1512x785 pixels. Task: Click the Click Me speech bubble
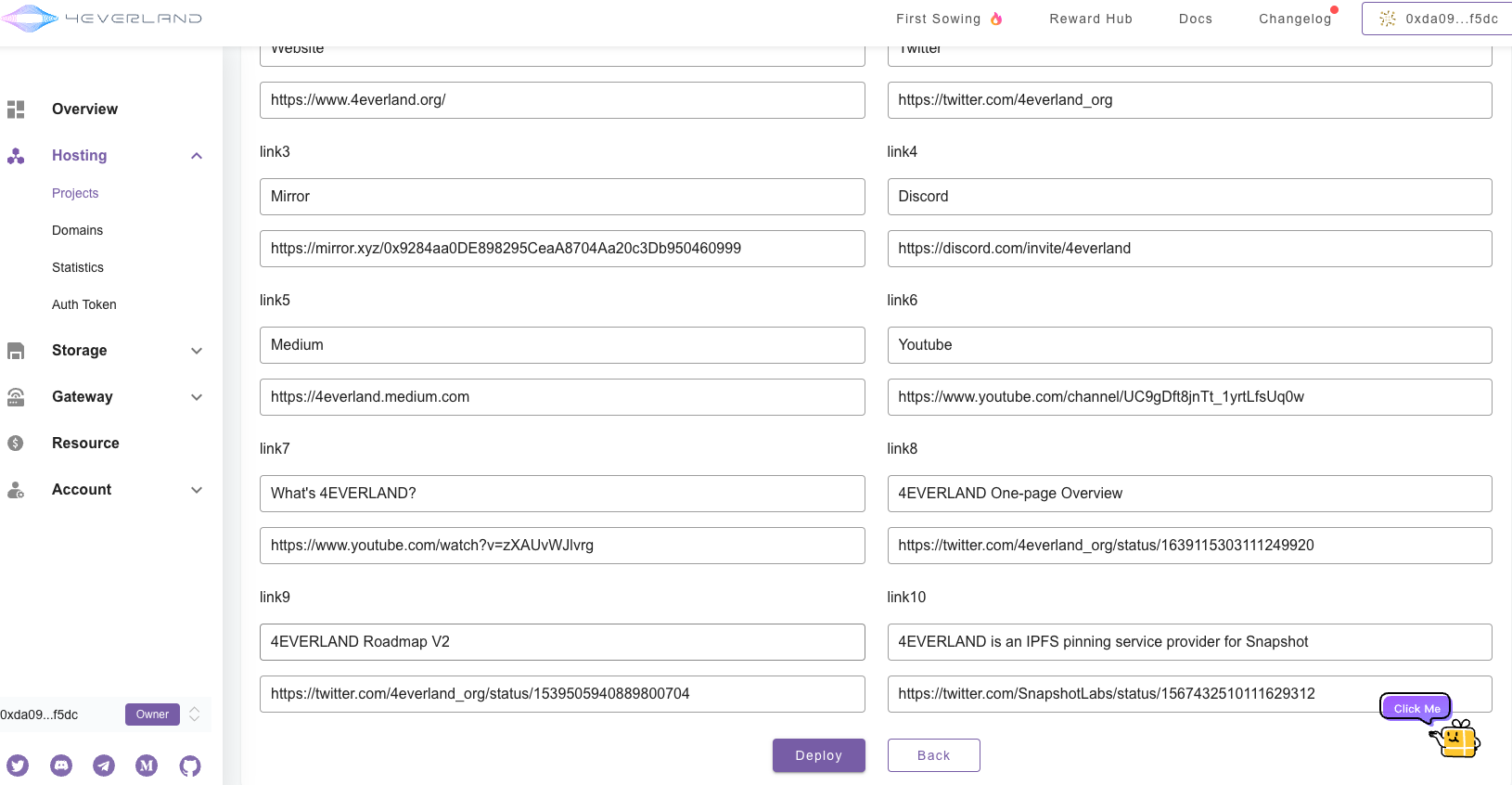tap(1416, 708)
